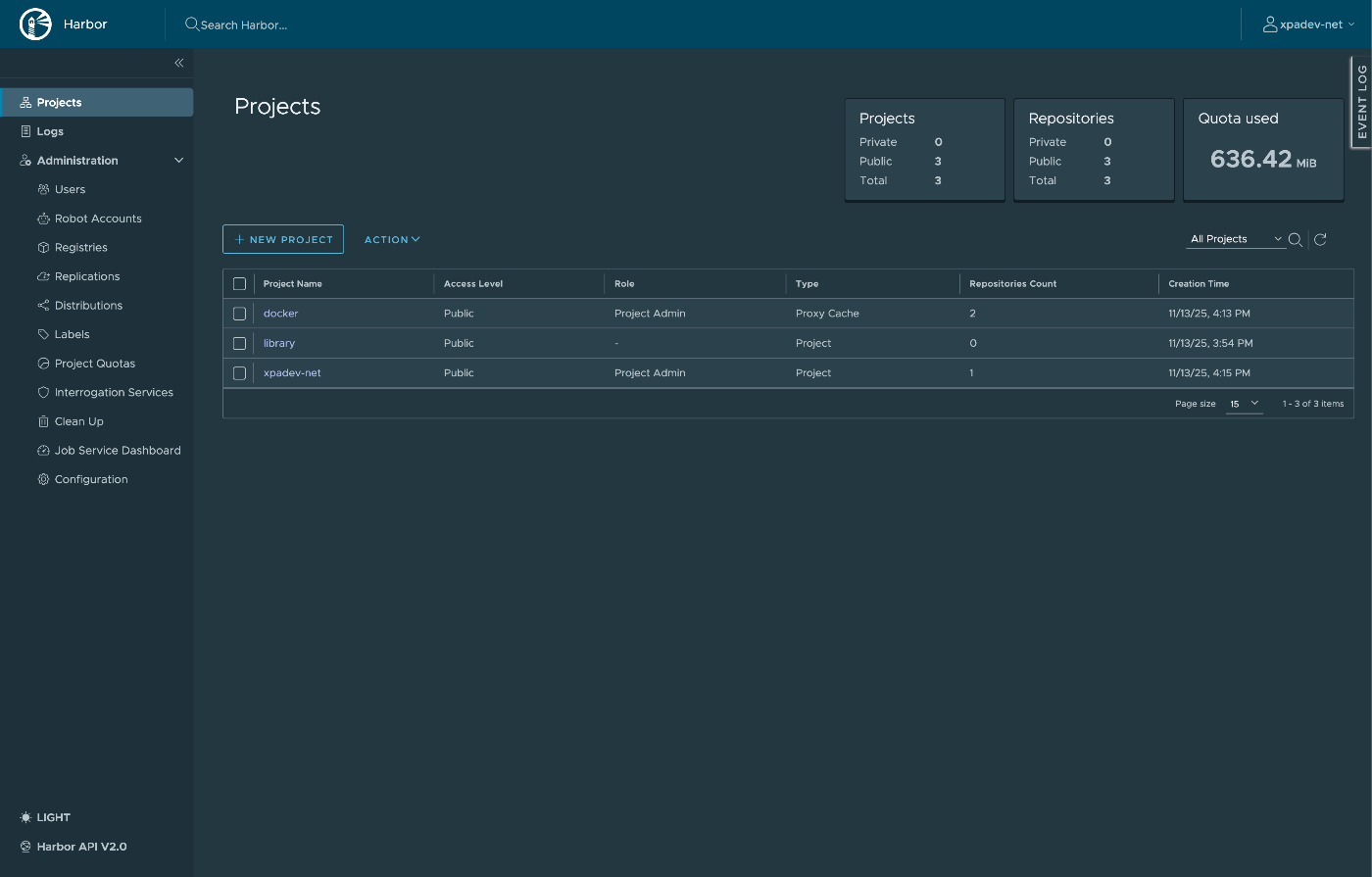1372x877 pixels.
Task: Click the Users icon in the sidebar
Action: (x=43, y=189)
